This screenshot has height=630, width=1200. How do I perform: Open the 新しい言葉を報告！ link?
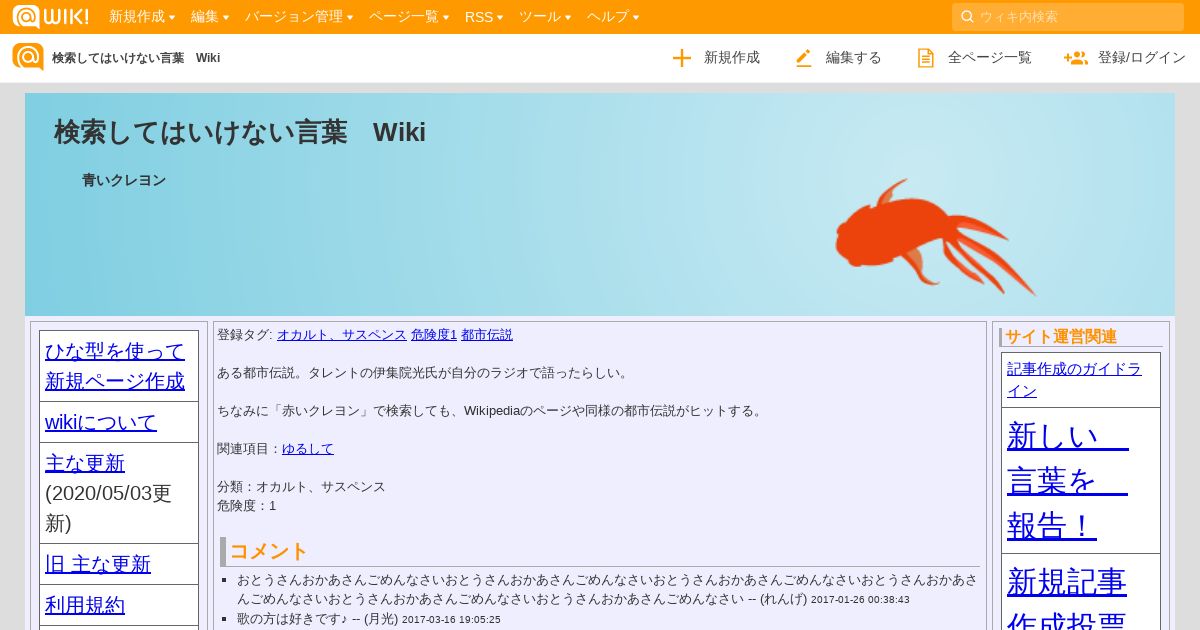coord(1068,481)
